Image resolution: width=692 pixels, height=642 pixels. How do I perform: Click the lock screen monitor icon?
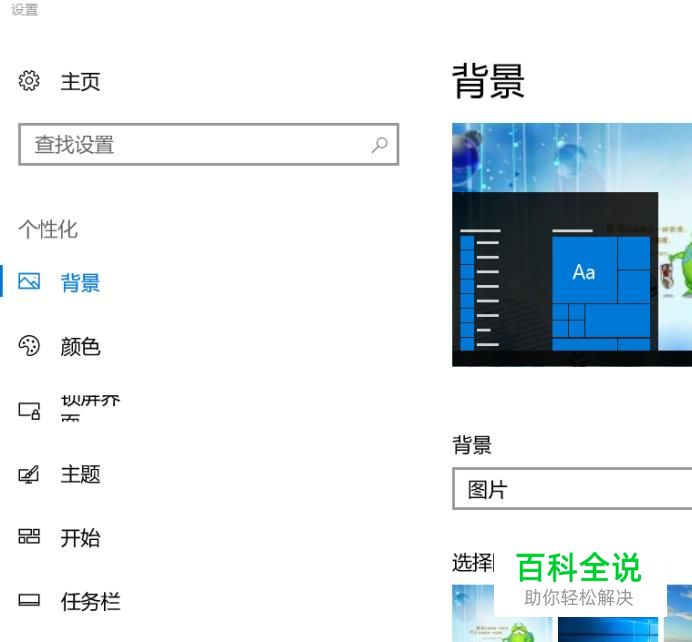pos(29,410)
